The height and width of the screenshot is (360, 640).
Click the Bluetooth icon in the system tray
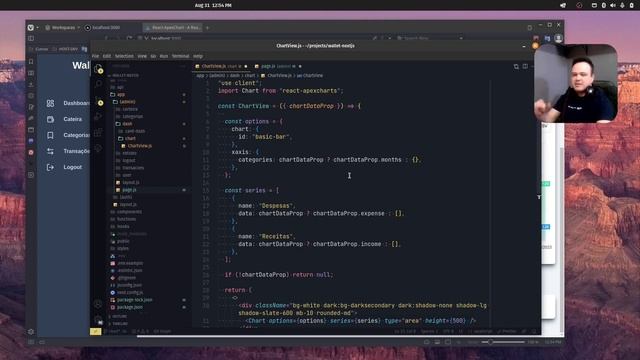604,5
